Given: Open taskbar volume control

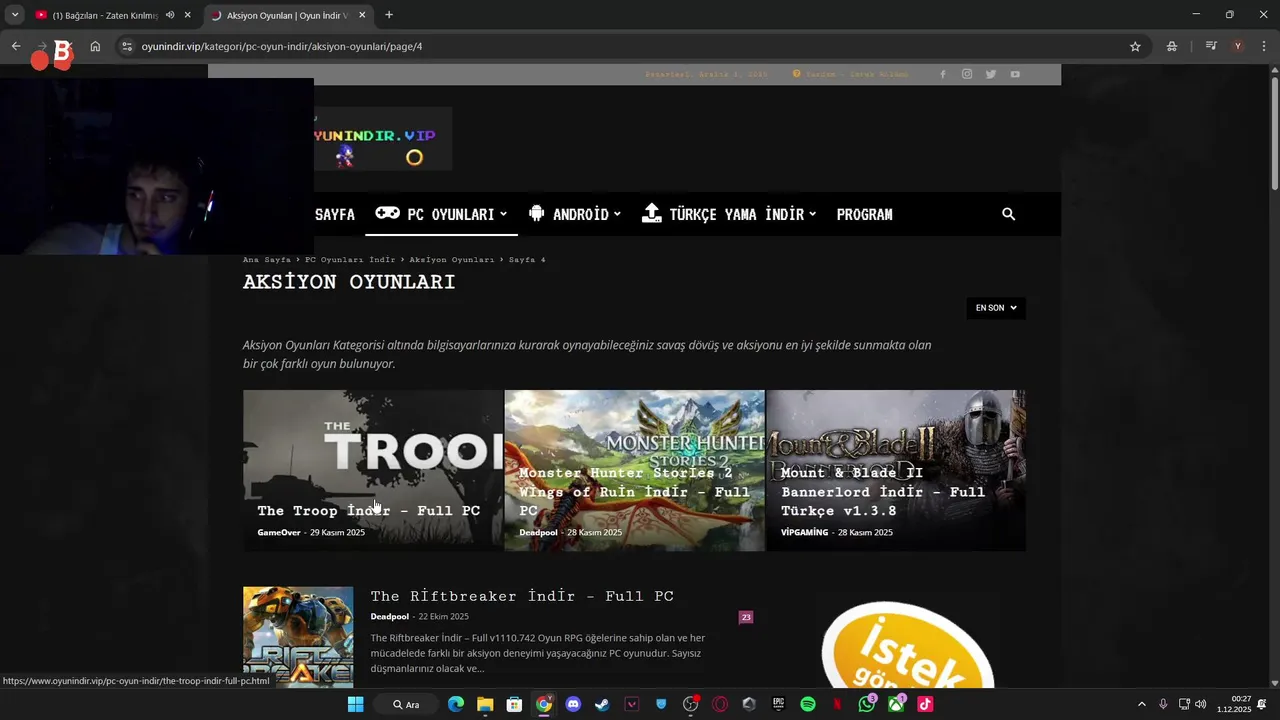Looking at the screenshot, I should point(1200,704).
